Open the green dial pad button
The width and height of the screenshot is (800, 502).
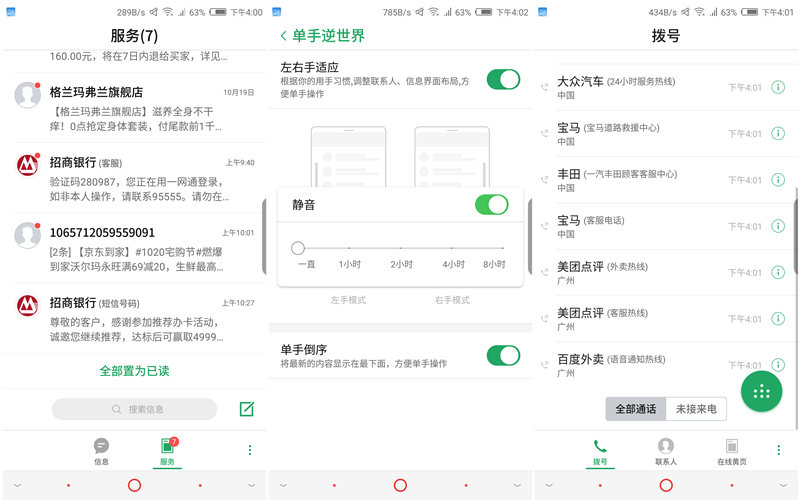point(761,391)
